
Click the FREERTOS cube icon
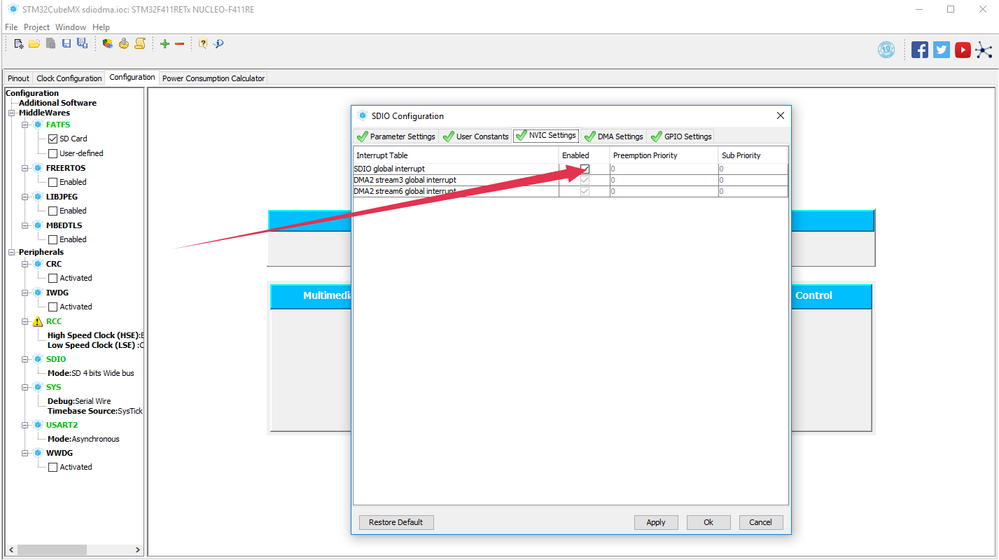pos(38,168)
